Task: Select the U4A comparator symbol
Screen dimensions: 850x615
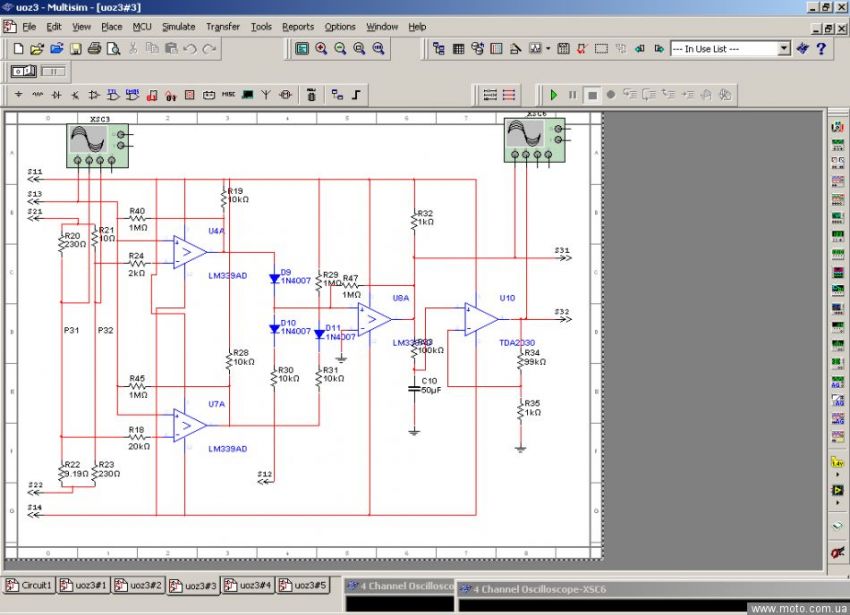Action: pyautogui.click(x=189, y=252)
